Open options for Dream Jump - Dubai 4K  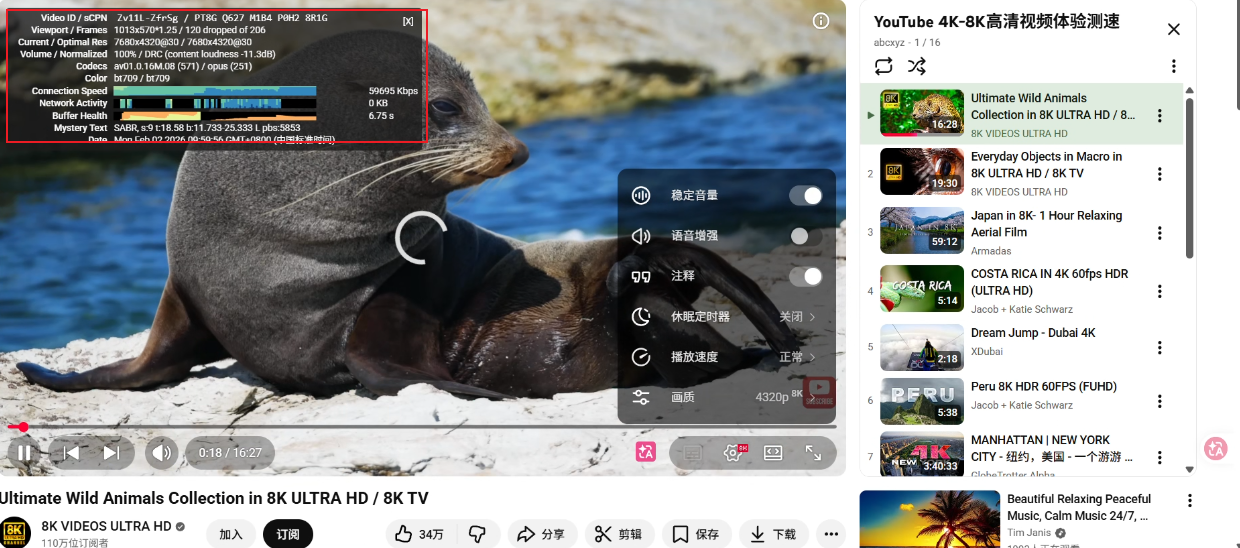pos(1160,348)
